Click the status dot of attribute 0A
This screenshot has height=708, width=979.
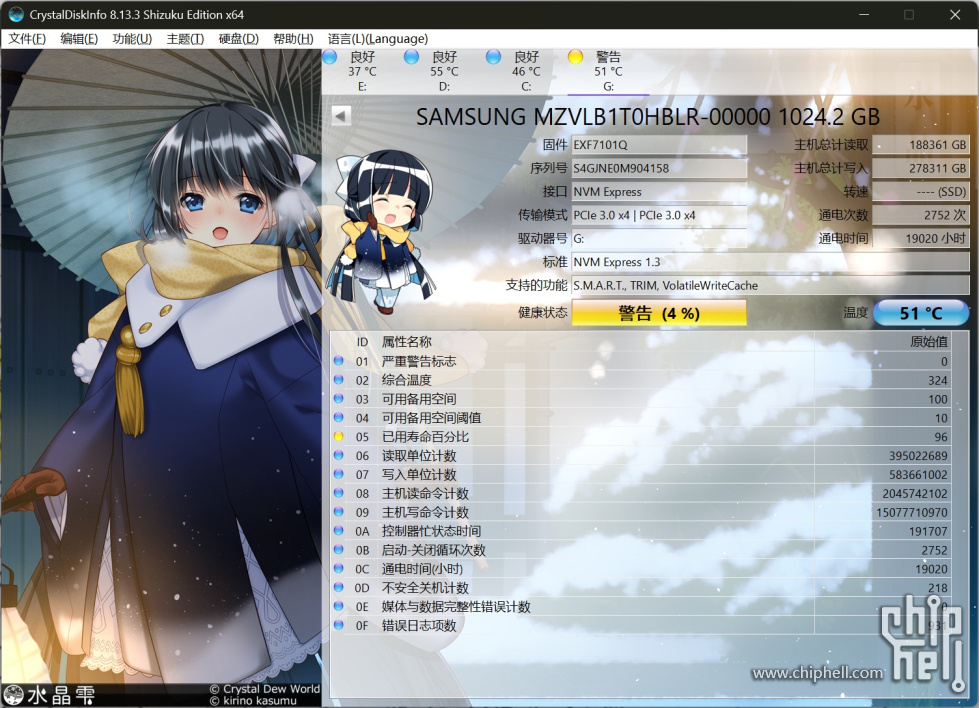(x=339, y=531)
